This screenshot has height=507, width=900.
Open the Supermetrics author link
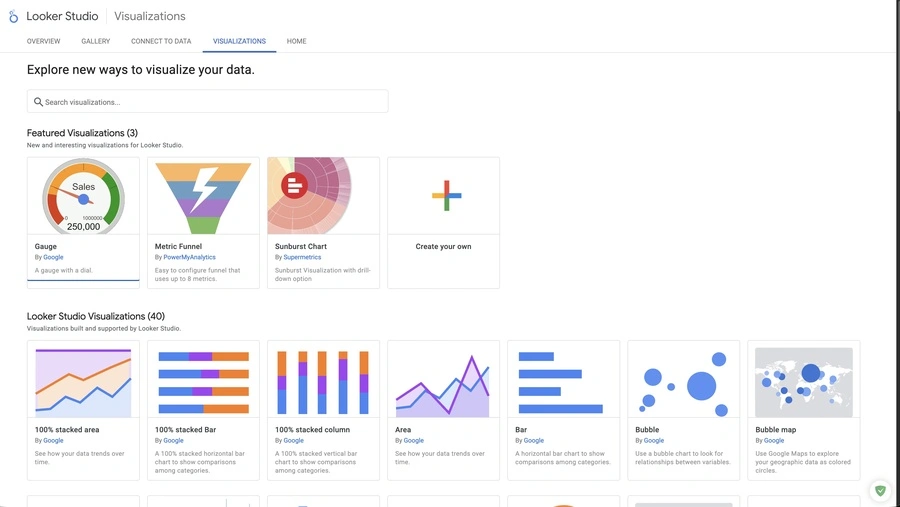302,257
